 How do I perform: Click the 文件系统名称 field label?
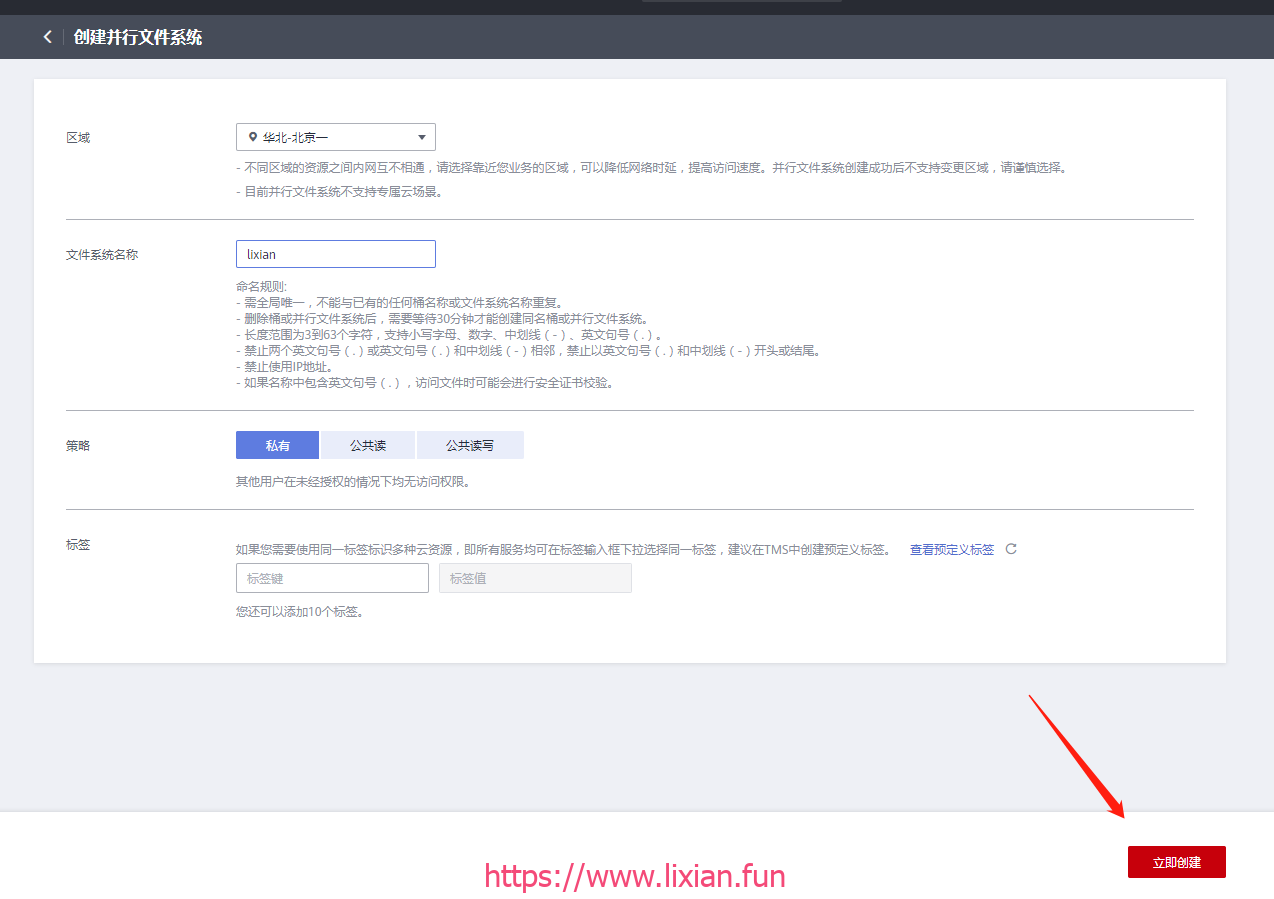(102, 255)
